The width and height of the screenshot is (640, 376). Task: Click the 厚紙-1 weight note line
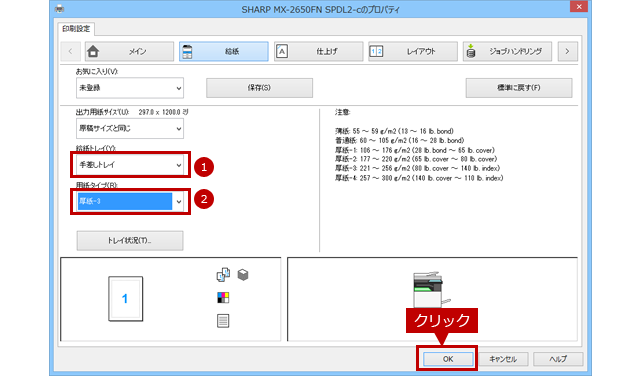(x=415, y=150)
